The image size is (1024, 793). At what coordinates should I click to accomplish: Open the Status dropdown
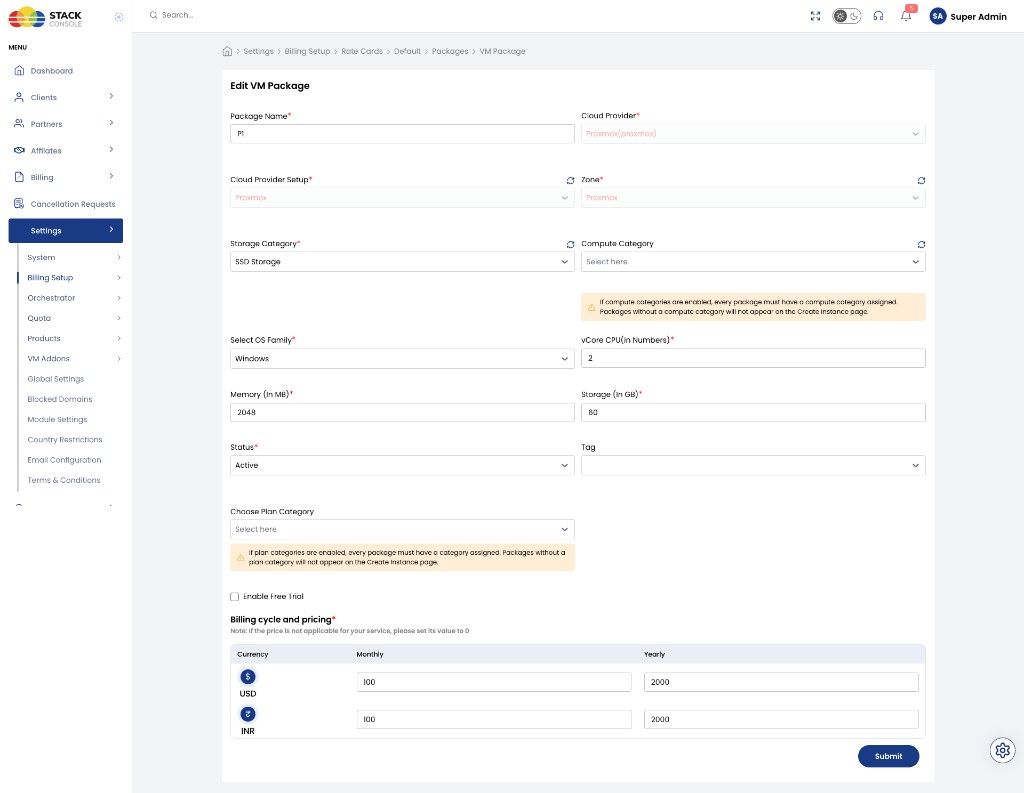pos(402,466)
